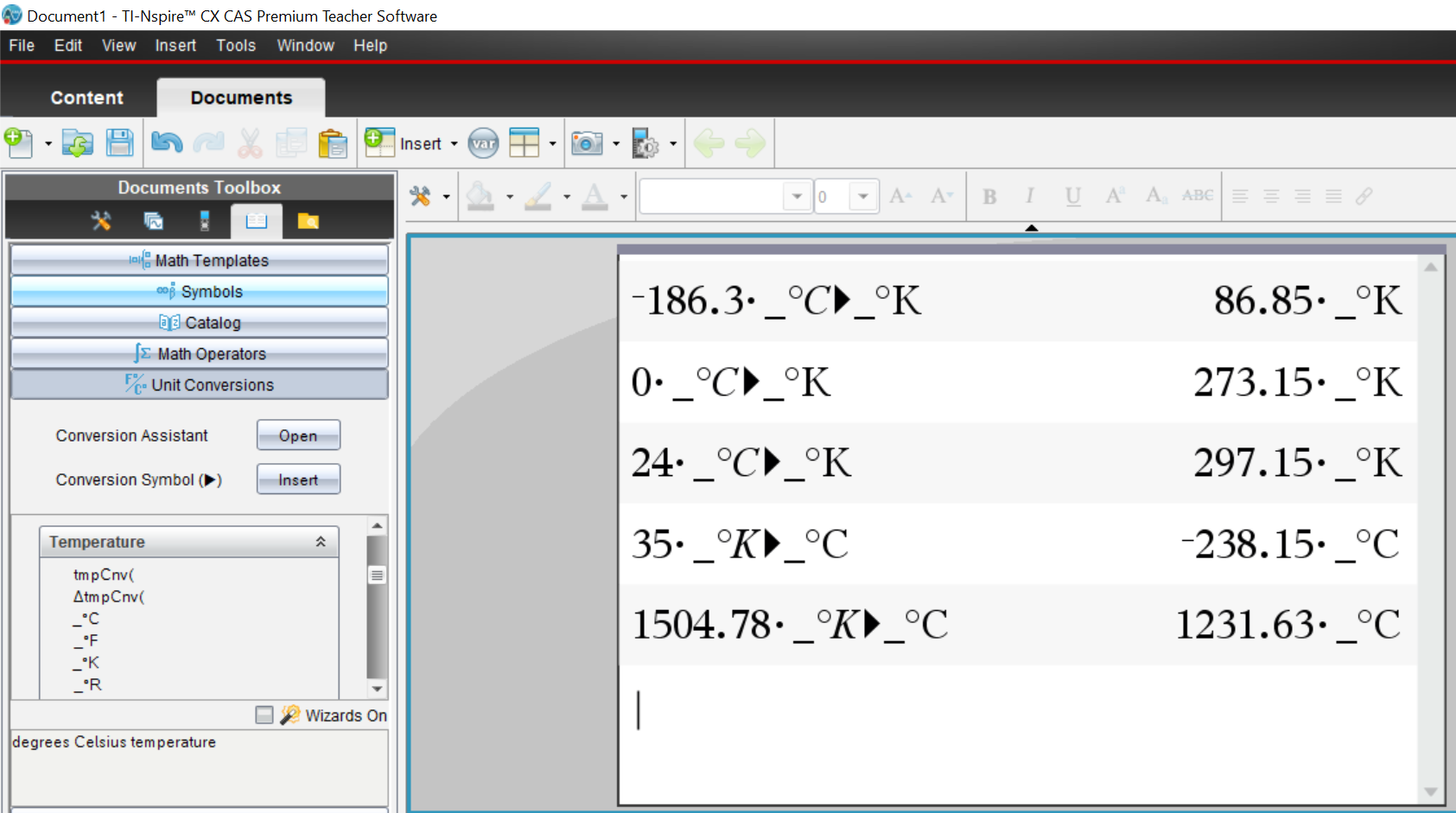Decrease font size icon
This screenshot has height=813, width=1456.
coord(942,196)
